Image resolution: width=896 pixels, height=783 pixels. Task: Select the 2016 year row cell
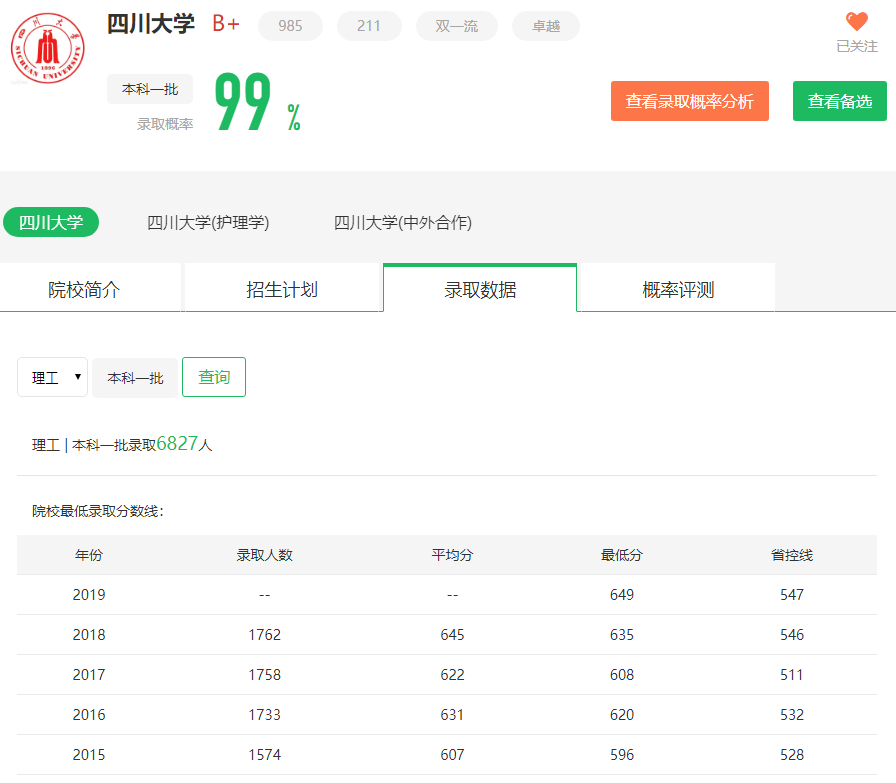point(89,715)
